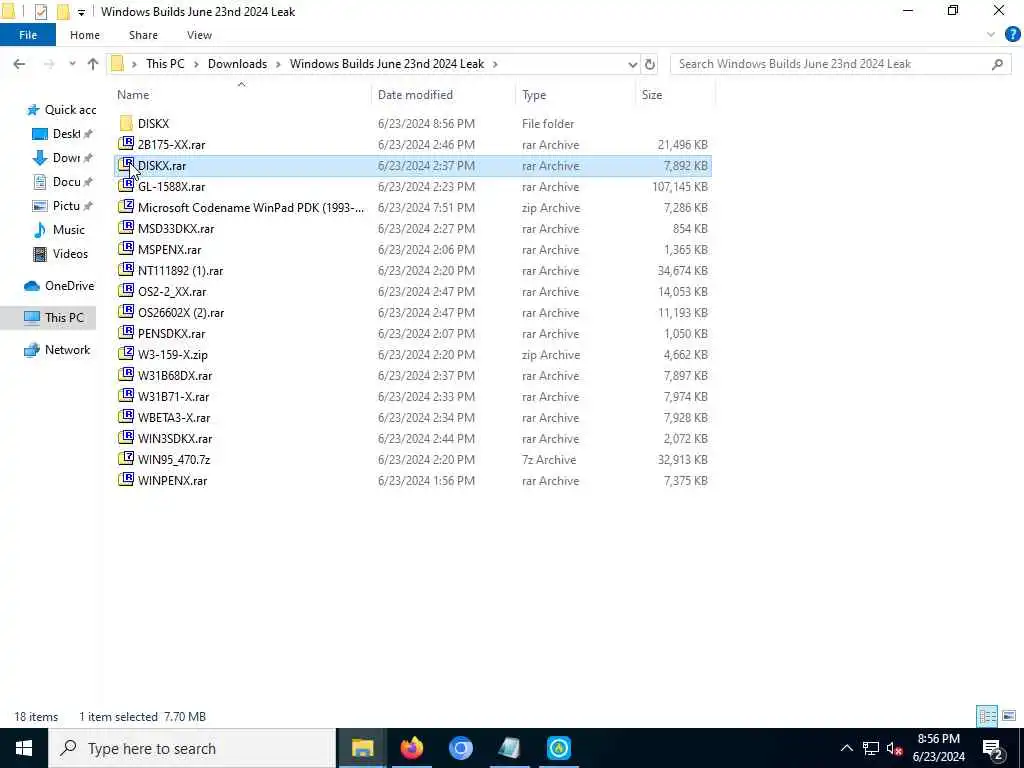This screenshot has width=1024, height=768.
Task: Select the MSPENX.rar archive icon
Action: click(x=126, y=249)
